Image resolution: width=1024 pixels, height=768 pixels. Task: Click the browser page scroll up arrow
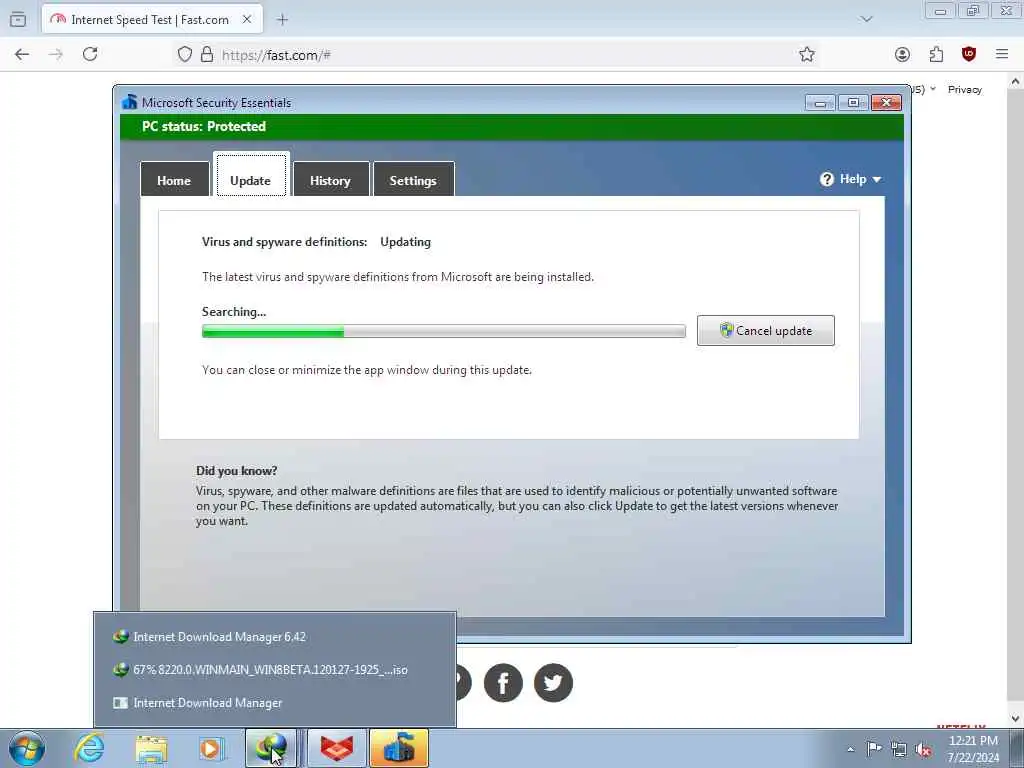[x=1015, y=82]
